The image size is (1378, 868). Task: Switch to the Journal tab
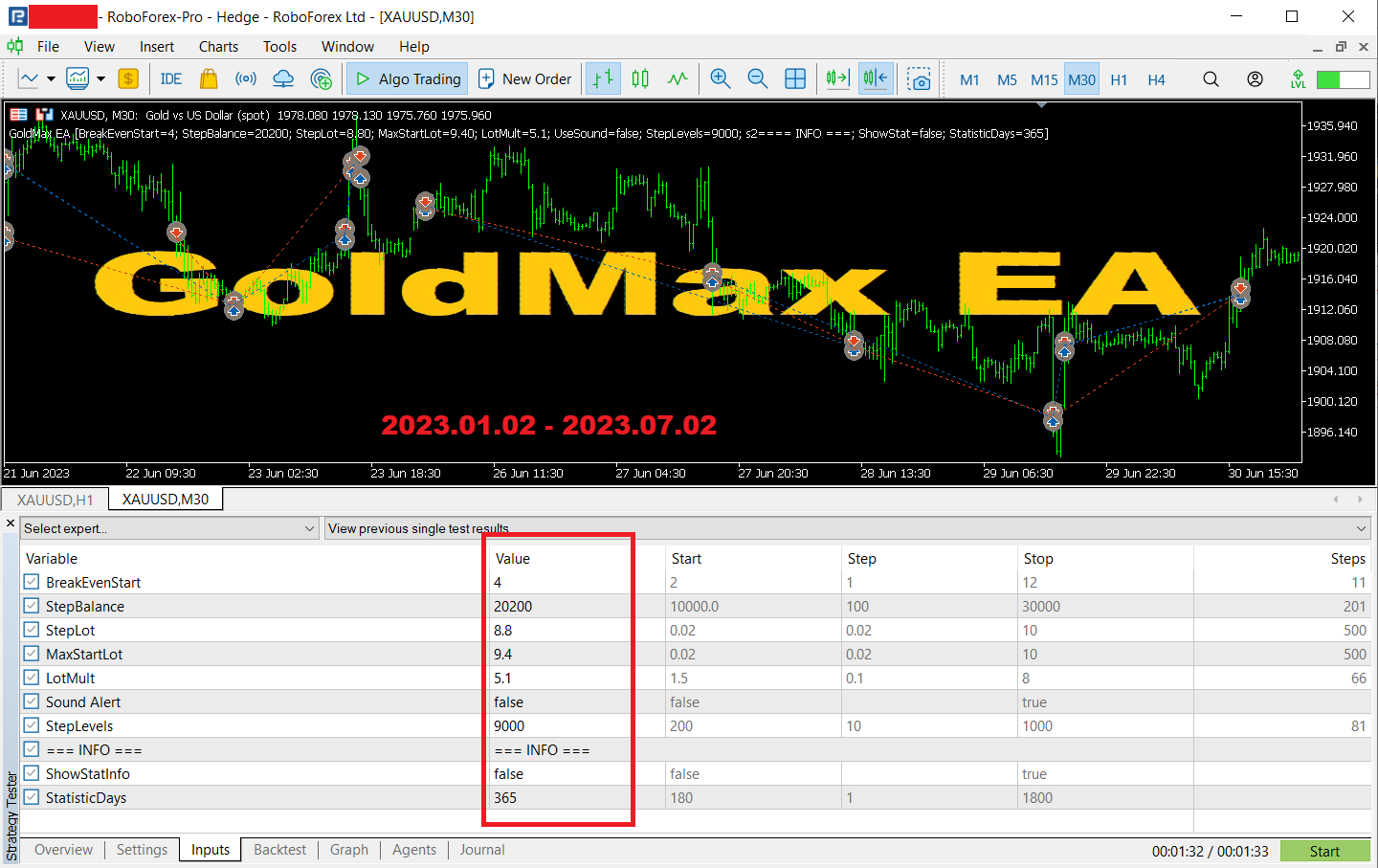[482, 850]
